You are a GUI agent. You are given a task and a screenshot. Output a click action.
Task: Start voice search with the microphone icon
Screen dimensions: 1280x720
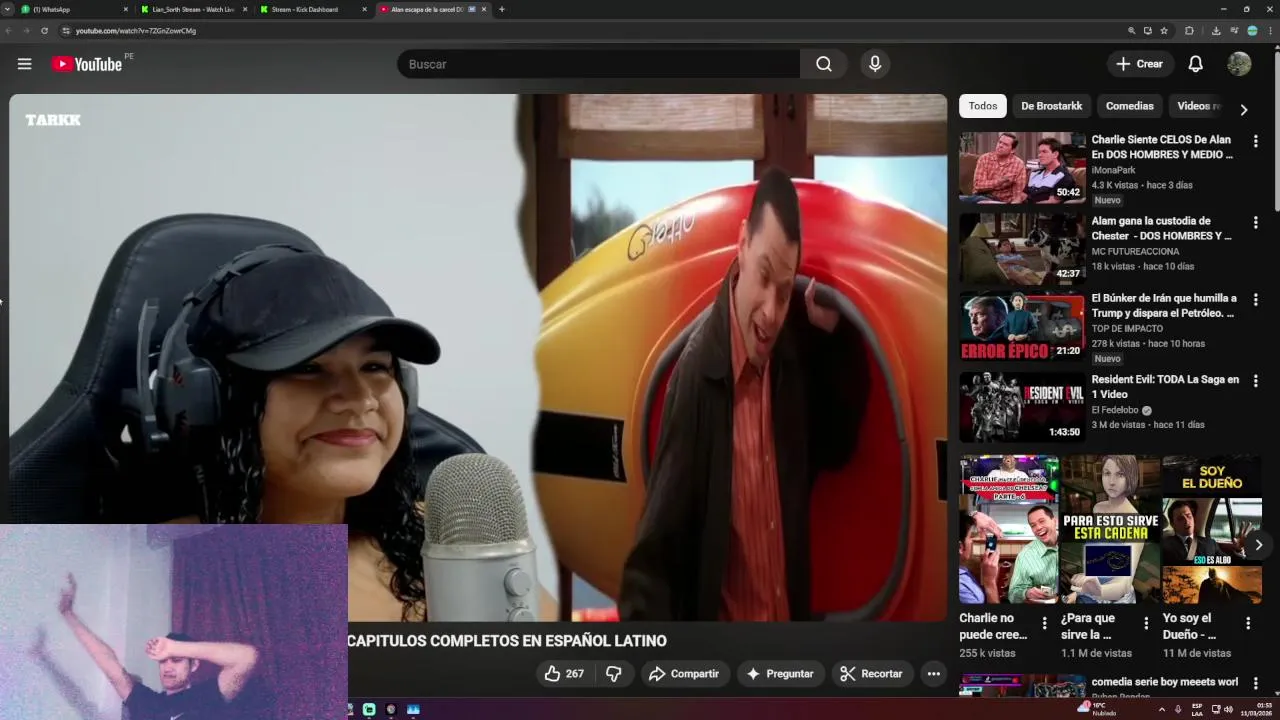point(875,64)
